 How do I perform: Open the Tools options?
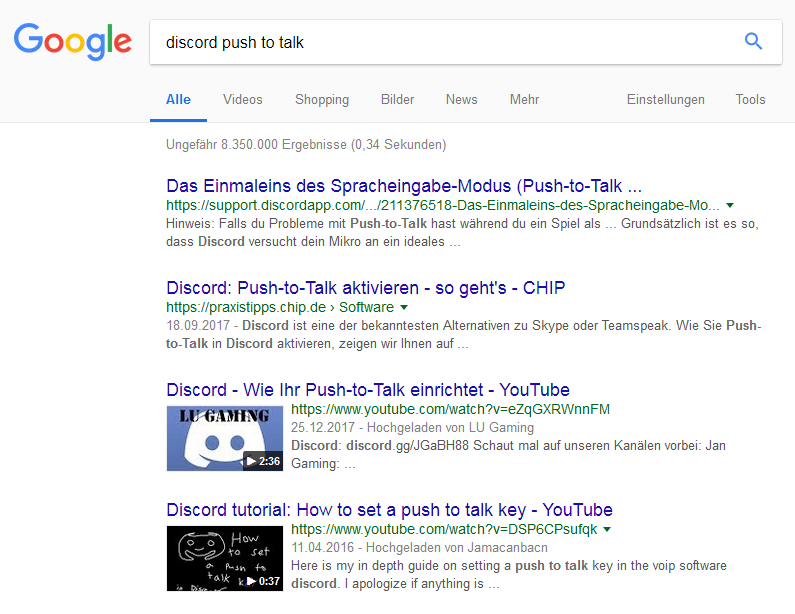coord(750,99)
